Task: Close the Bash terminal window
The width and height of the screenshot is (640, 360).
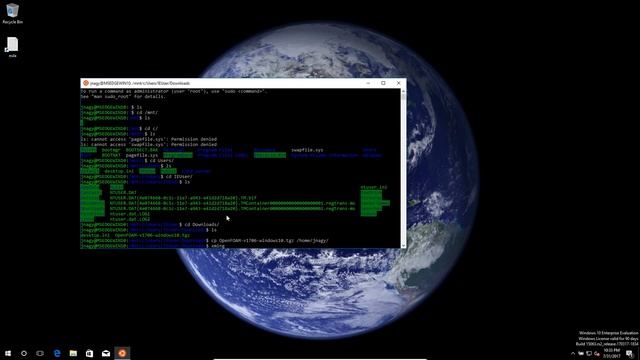Action: click(x=398, y=83)
